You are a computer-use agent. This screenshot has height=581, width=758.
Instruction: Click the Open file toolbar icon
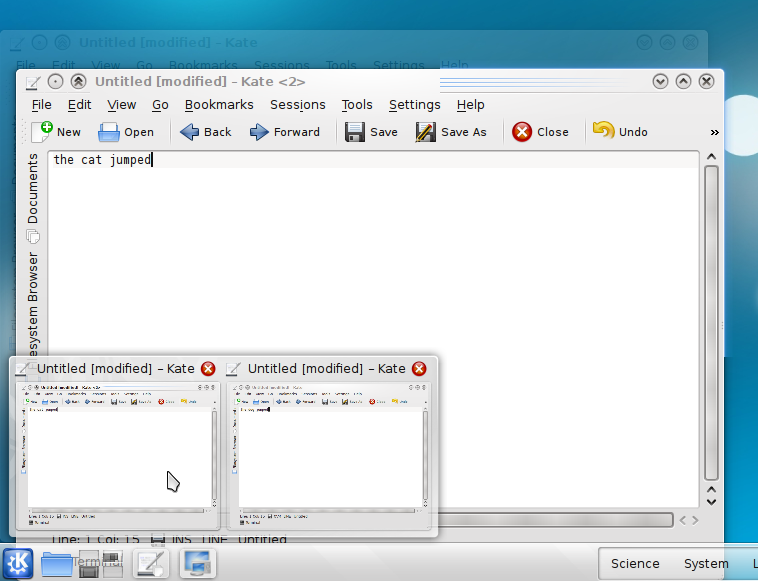(109, 132)
